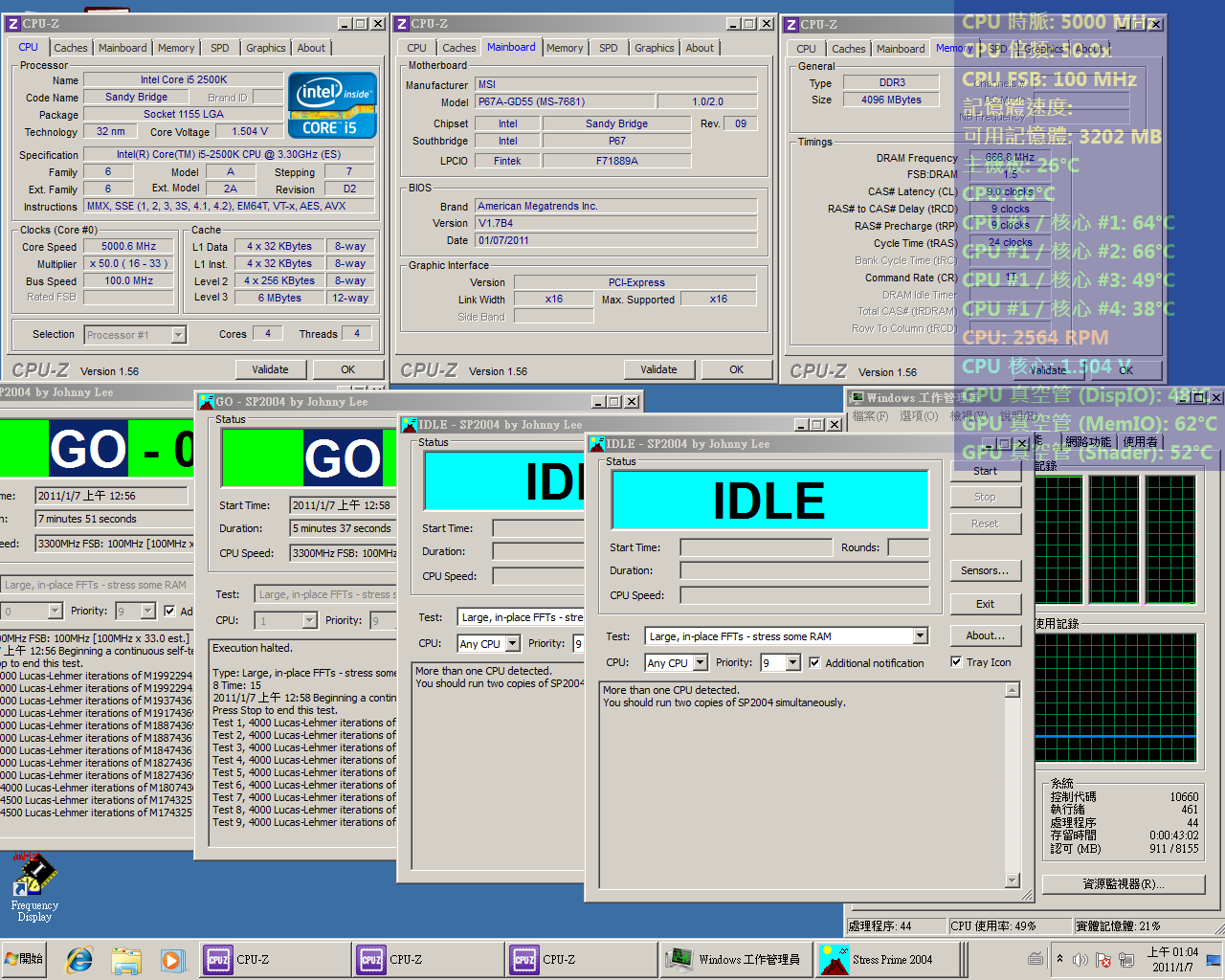Open Priority dropdown beside Additional notification
The image size is (1225, 980).
click(793, 662)
